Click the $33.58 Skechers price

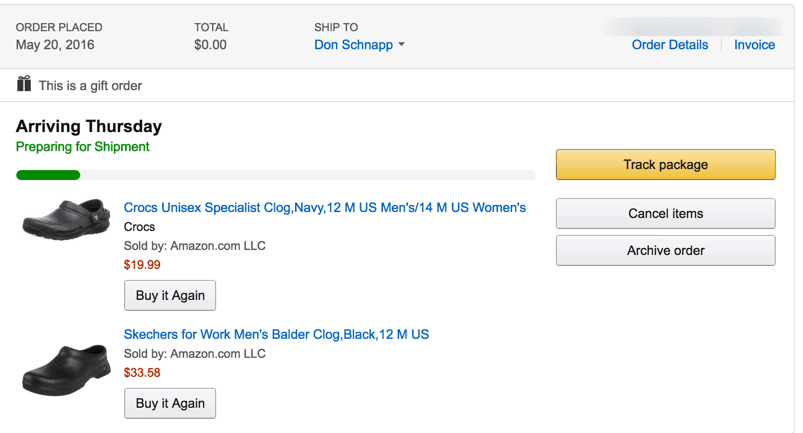[142, 373]
